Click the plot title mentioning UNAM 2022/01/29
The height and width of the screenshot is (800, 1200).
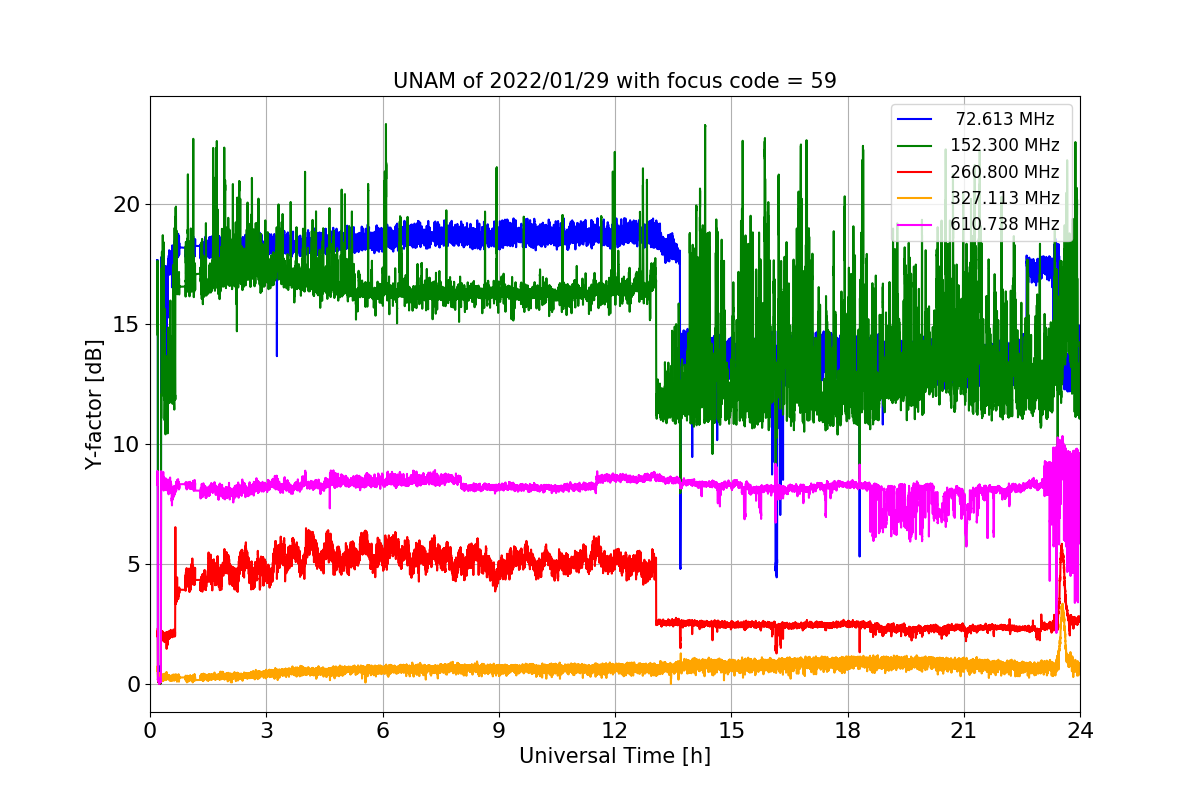tap(615, 81)
